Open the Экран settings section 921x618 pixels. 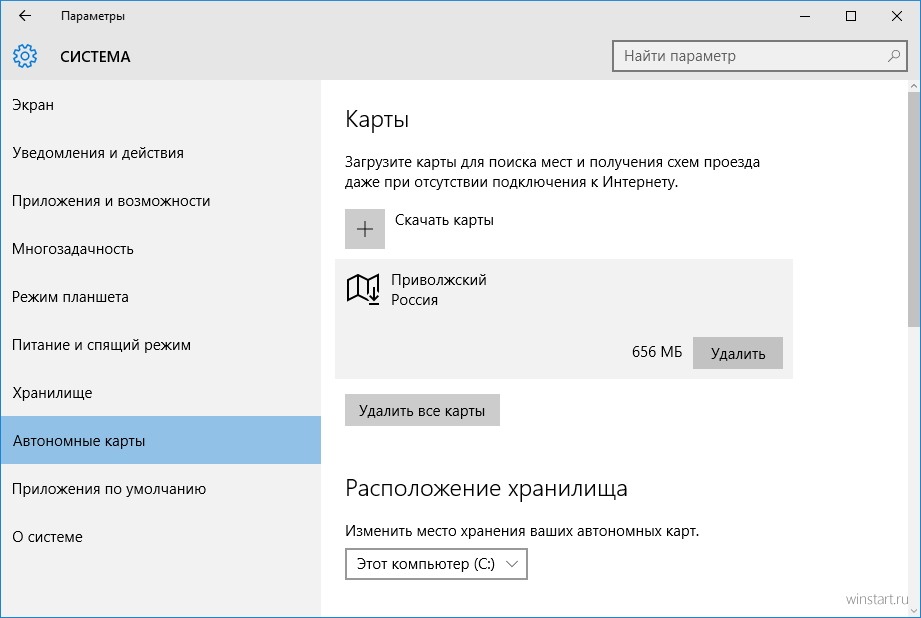33,105
